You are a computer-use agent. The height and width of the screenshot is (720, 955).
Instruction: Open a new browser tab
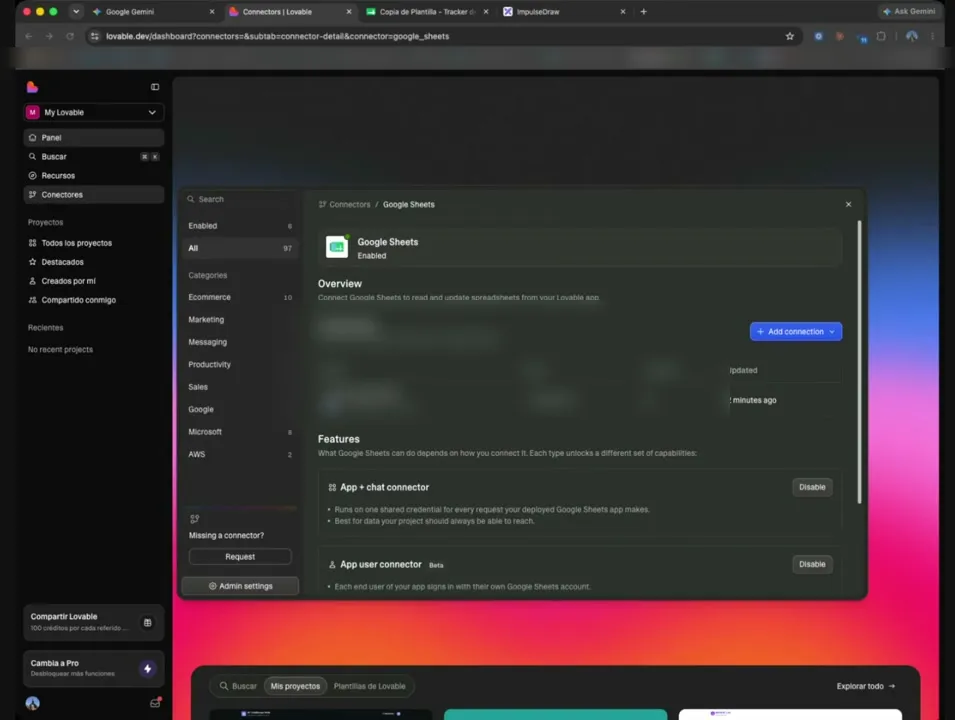643,12
